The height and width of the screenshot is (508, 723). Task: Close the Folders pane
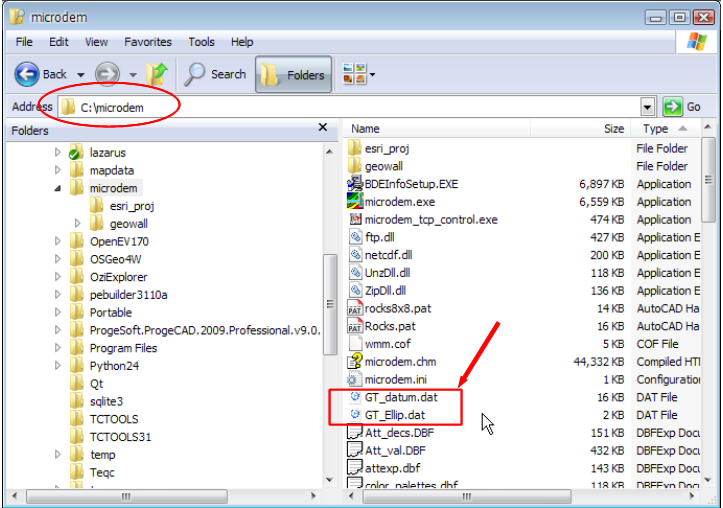[x=322, y=128]
